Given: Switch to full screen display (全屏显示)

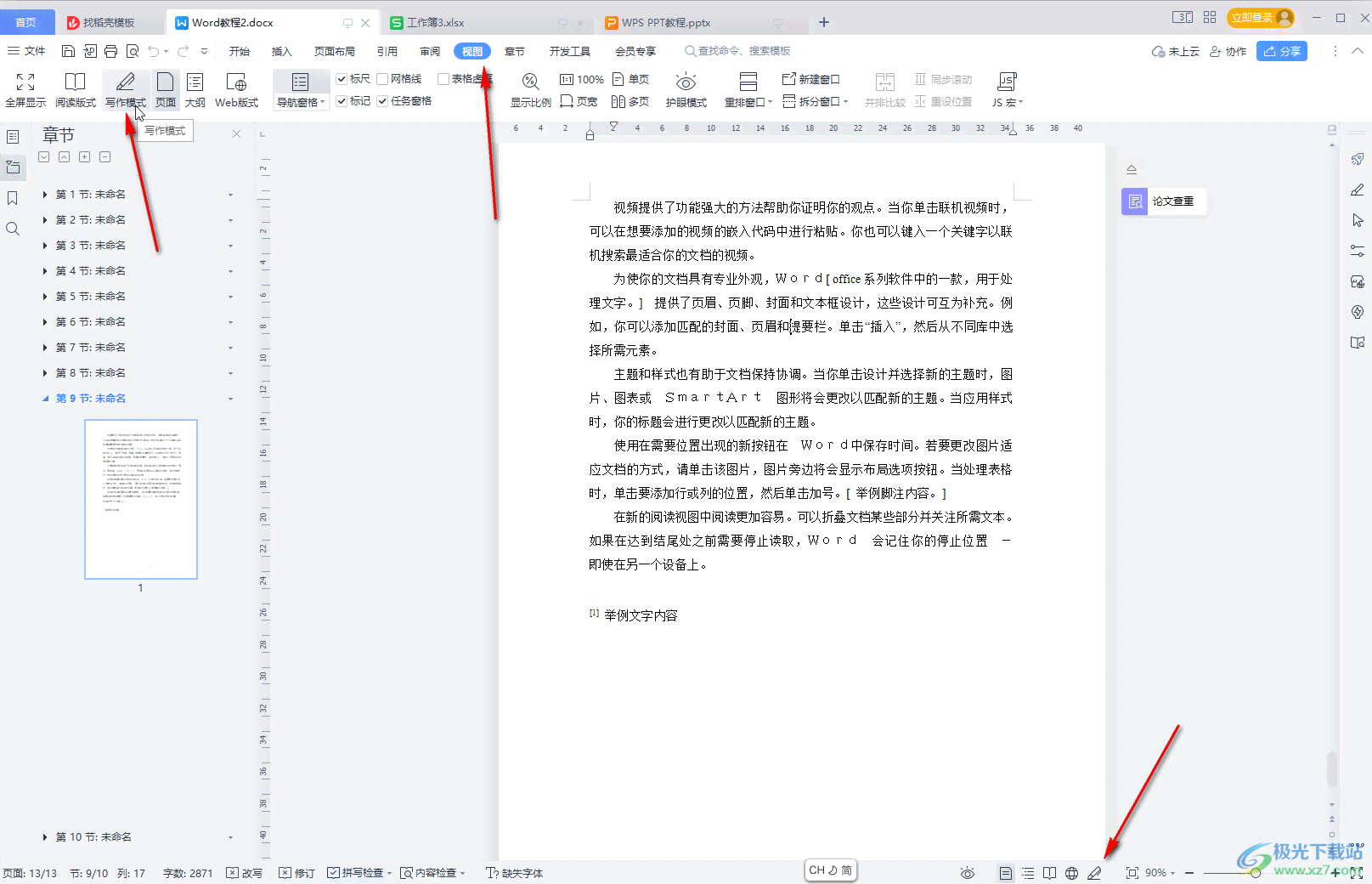Looking at the screenshot, I should [x=25, y=90].
